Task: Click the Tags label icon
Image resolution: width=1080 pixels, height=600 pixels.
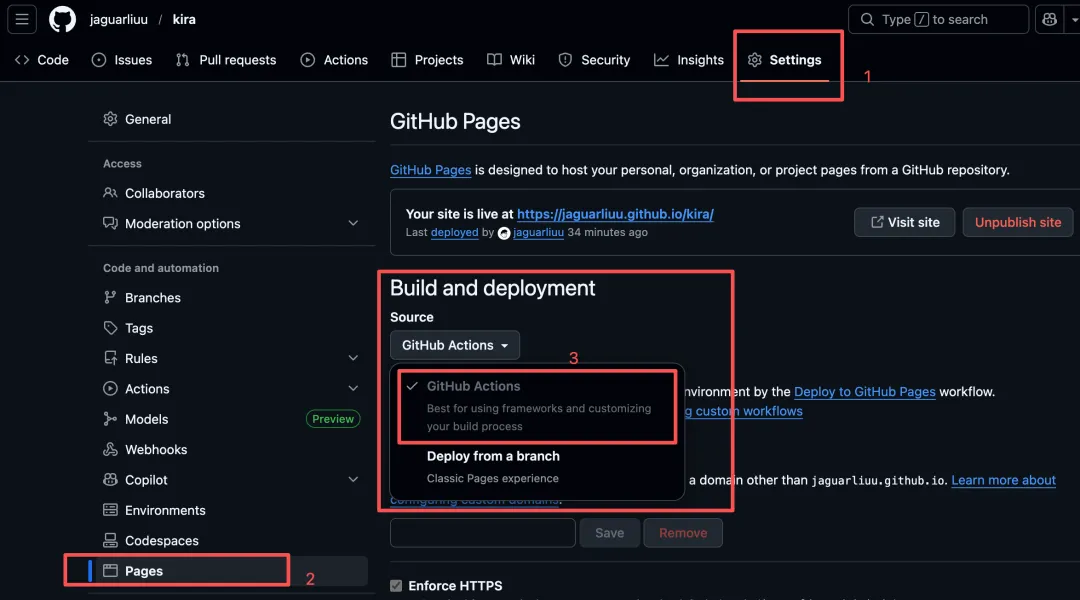Action: tap(110, 328)
